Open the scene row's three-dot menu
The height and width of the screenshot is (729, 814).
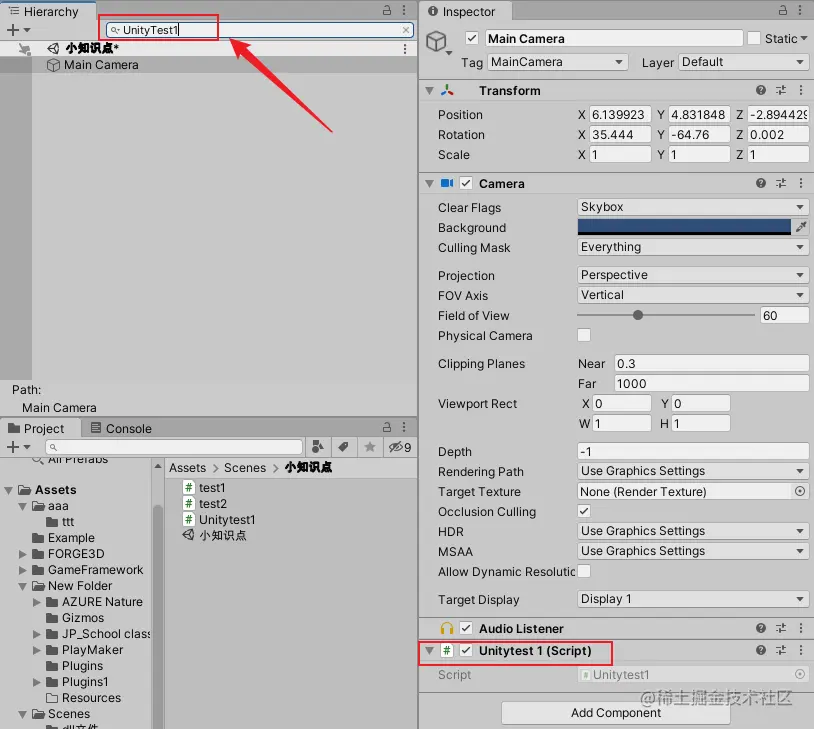pyautogui.click(x=405, y=49)
